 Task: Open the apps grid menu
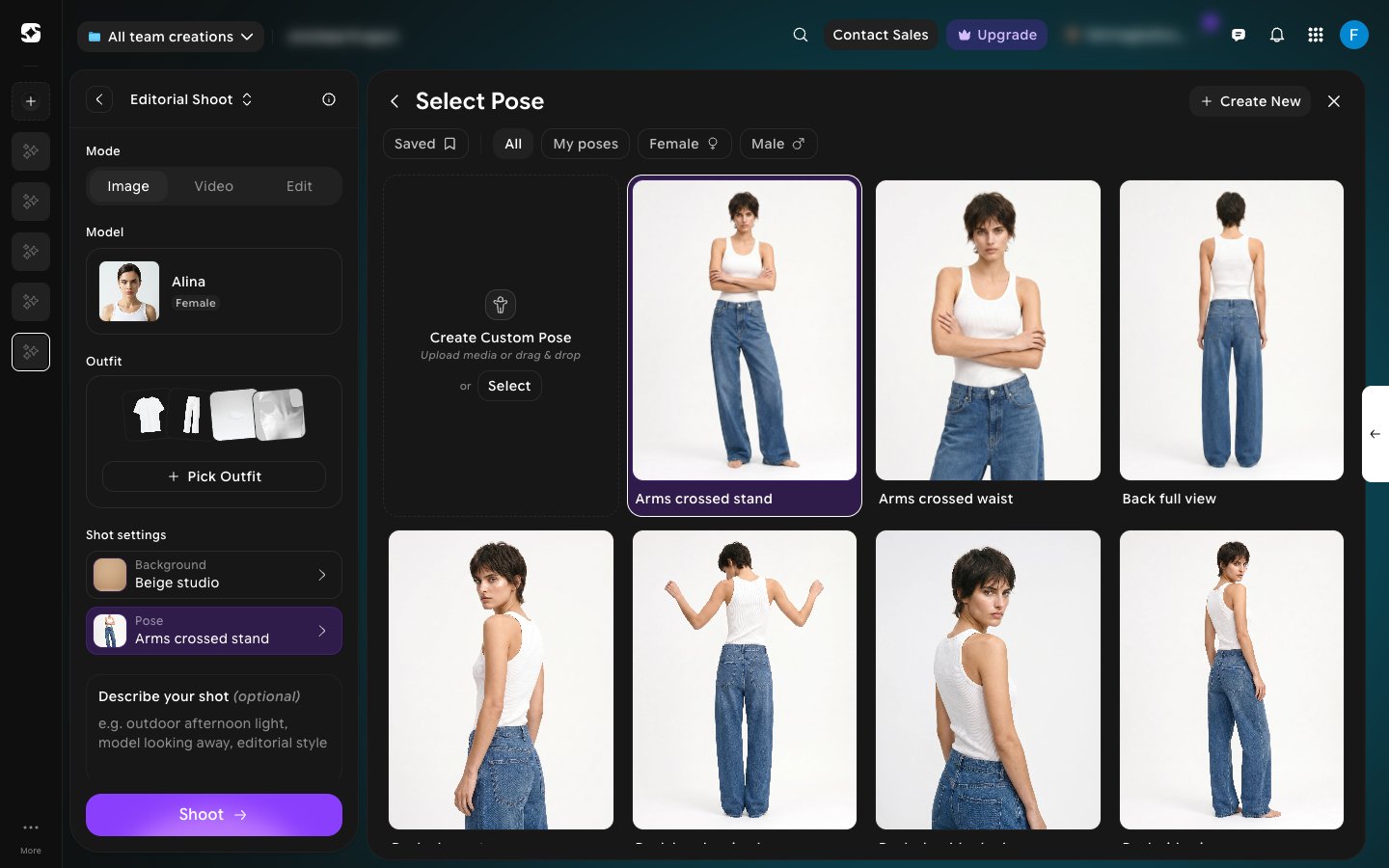click(x=1316, y=35)
